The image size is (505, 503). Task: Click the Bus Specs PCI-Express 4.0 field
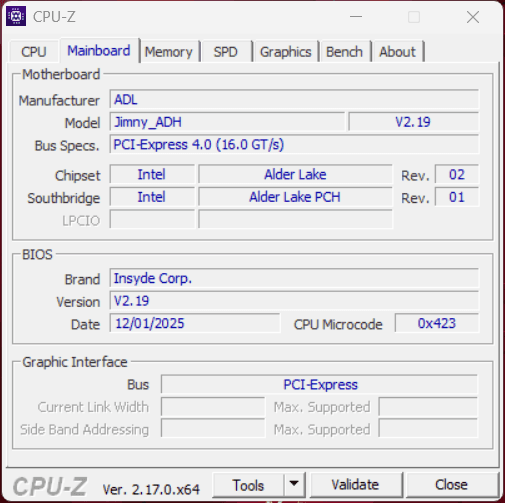(294, 144)
